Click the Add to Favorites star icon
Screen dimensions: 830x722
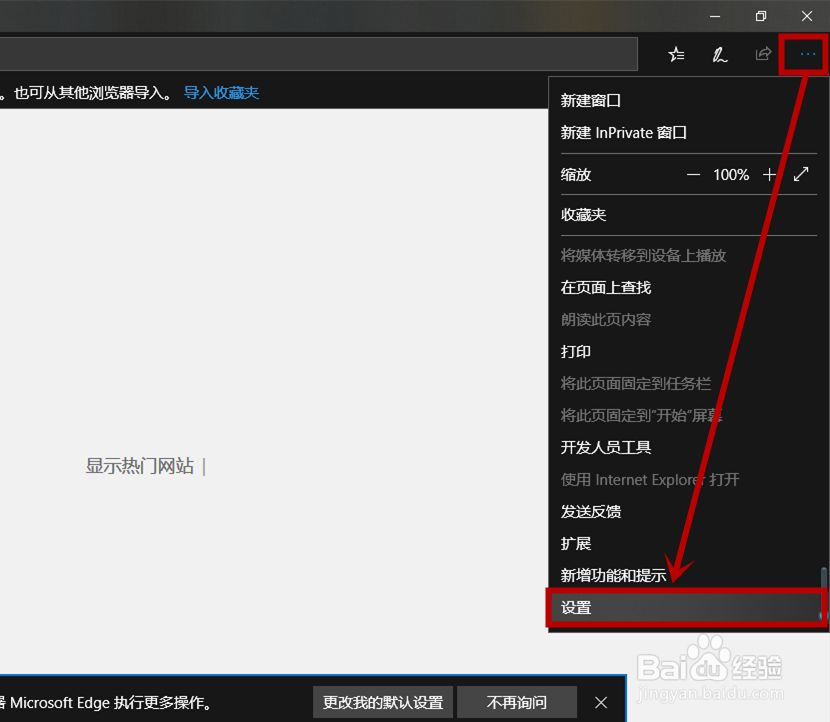click(x=676, y=54)
